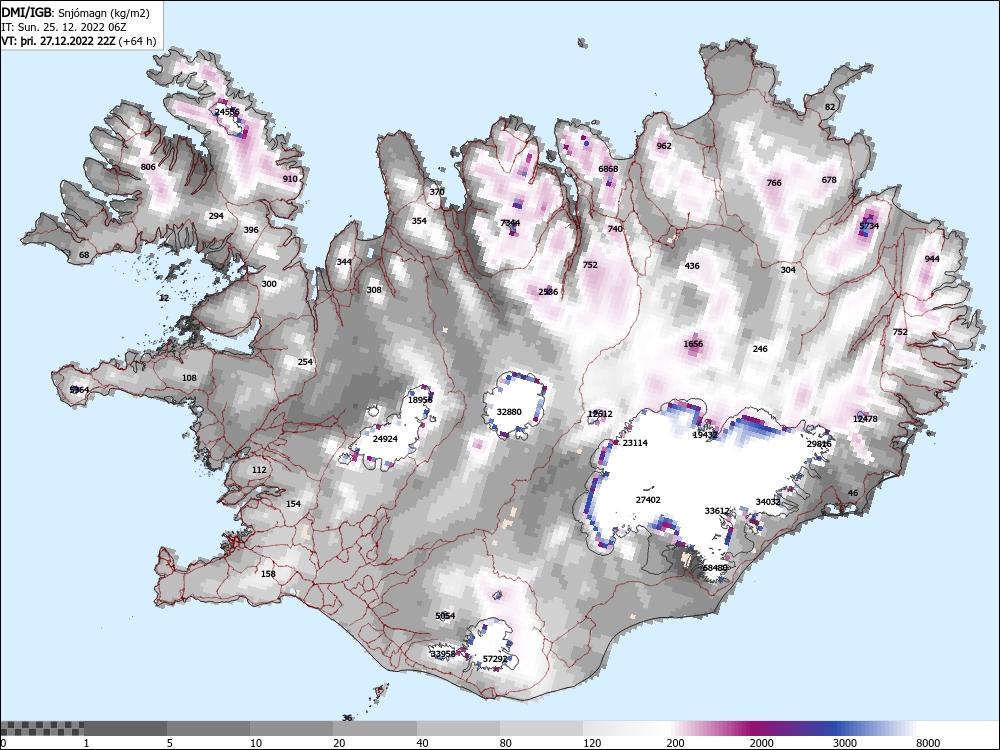
Task: Click the map value 7344
Action: tap(510, 223)
